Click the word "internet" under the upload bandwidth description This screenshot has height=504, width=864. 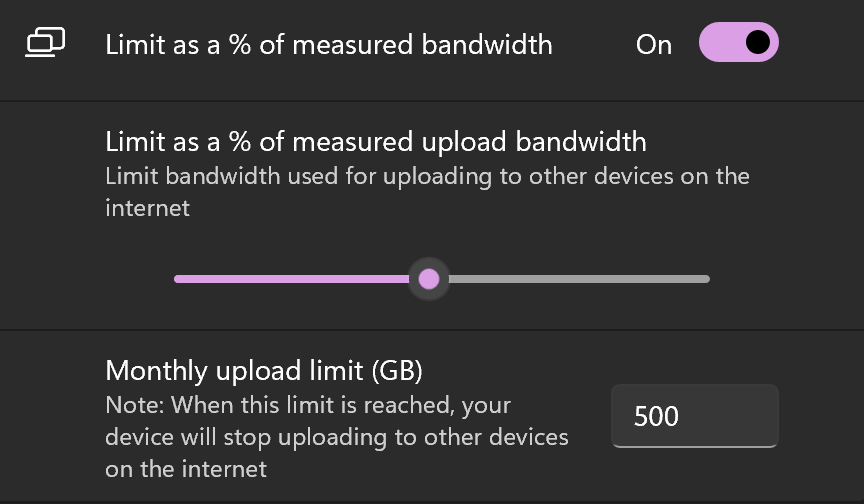click(x=147, y=209)
